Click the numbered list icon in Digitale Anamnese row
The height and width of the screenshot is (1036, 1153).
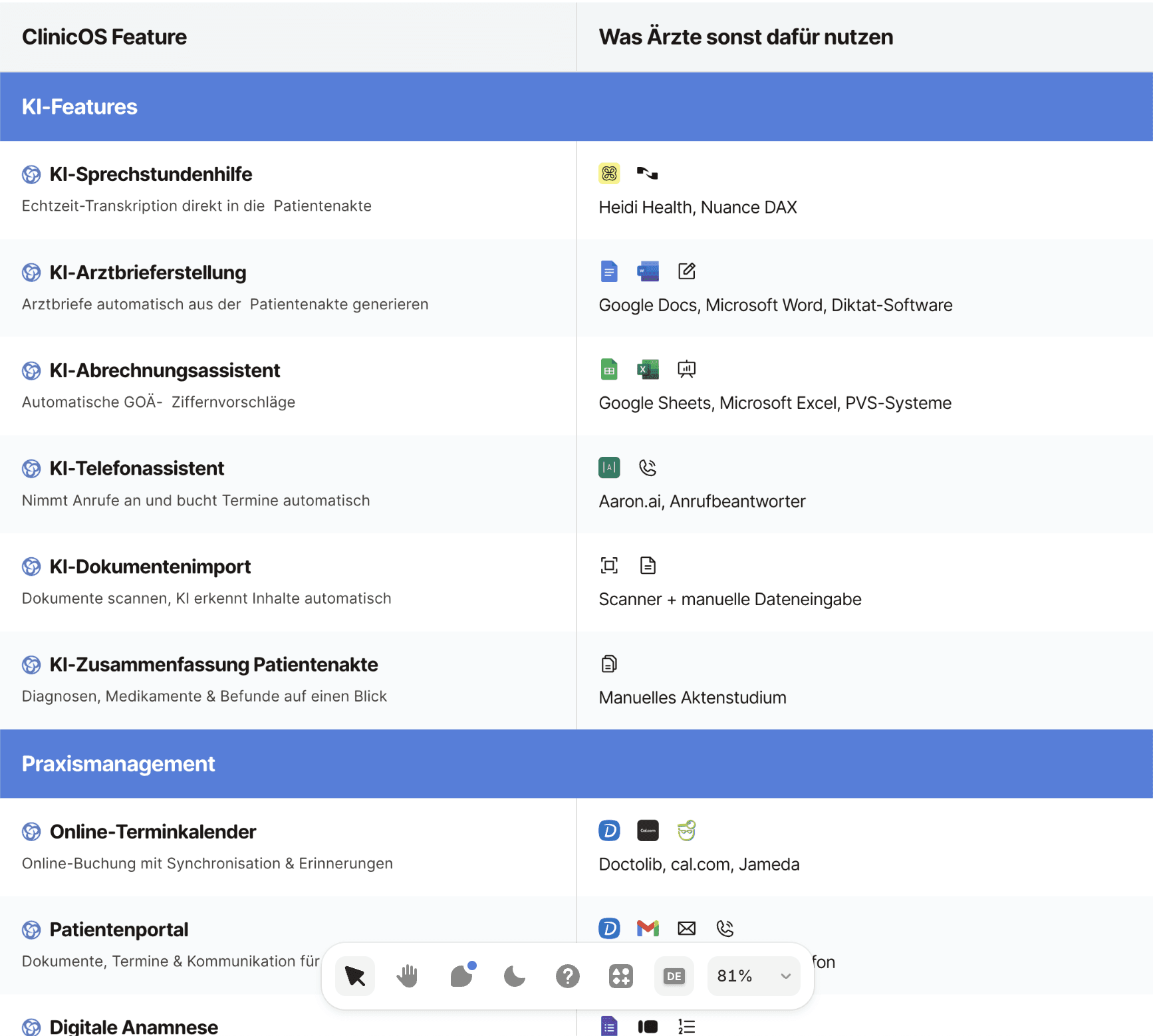pos(687,1027)
